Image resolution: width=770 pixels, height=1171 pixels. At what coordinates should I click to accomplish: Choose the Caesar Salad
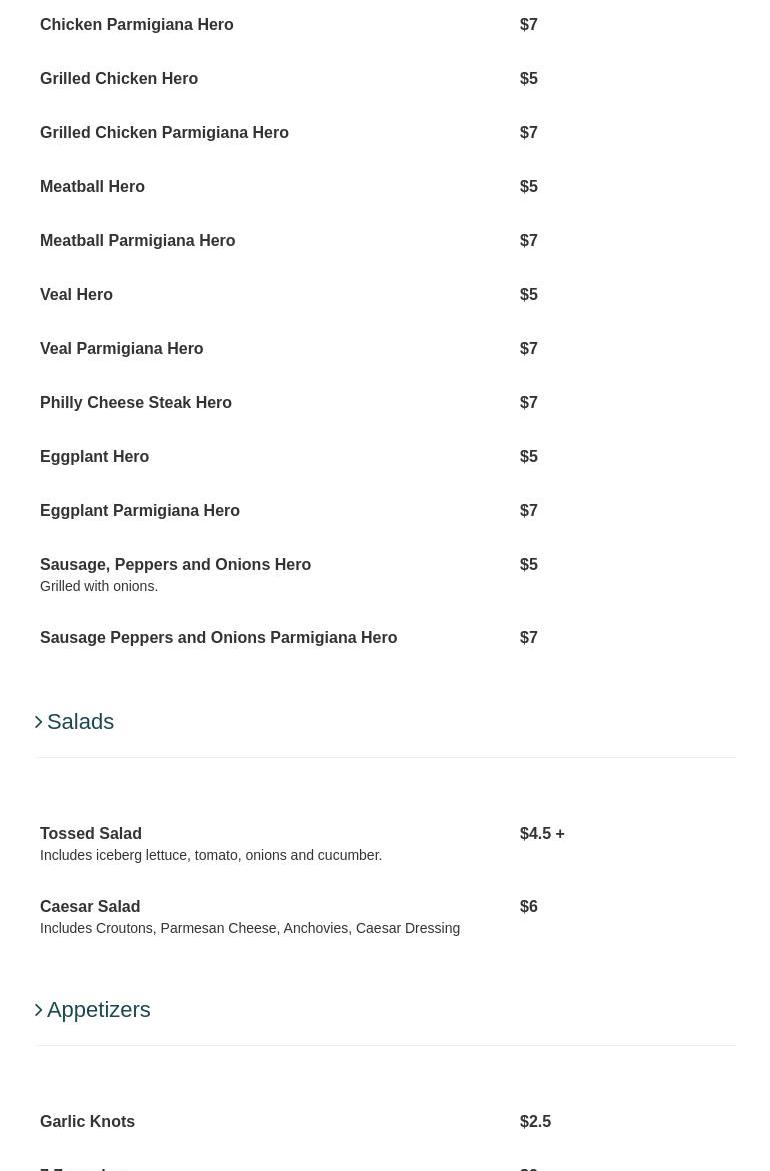(x=89, y=907)
